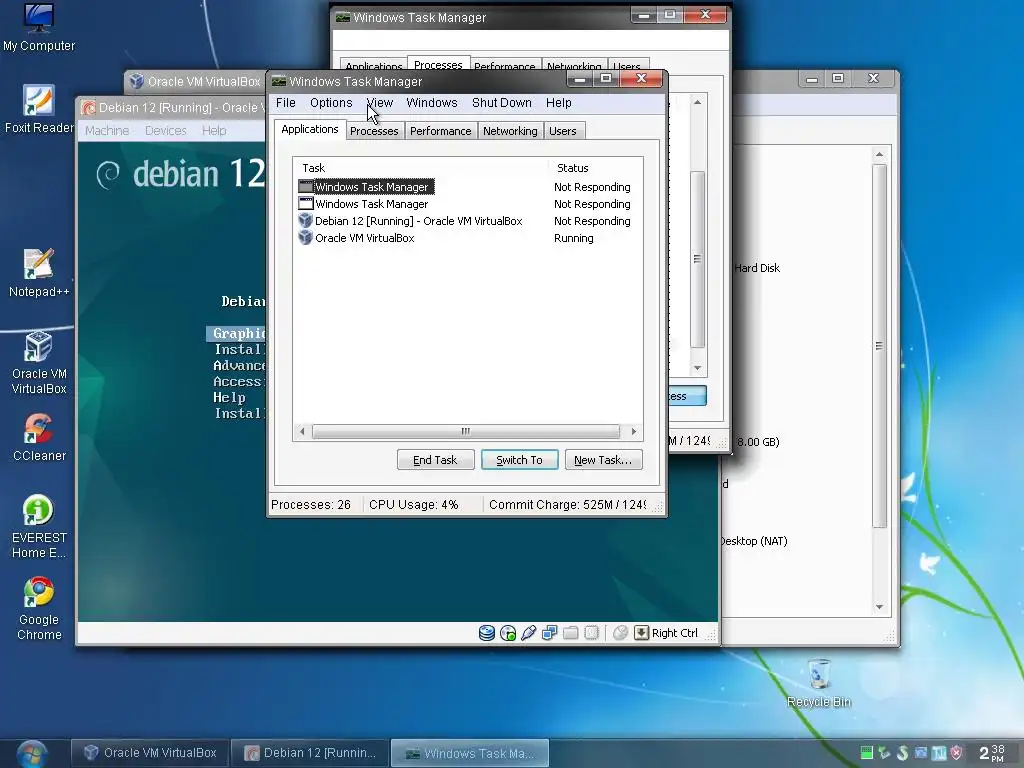Viewport: 1024px width, 768px height.
Task: Open the Google Chrome desktop icon
Action: pos(39,609)
